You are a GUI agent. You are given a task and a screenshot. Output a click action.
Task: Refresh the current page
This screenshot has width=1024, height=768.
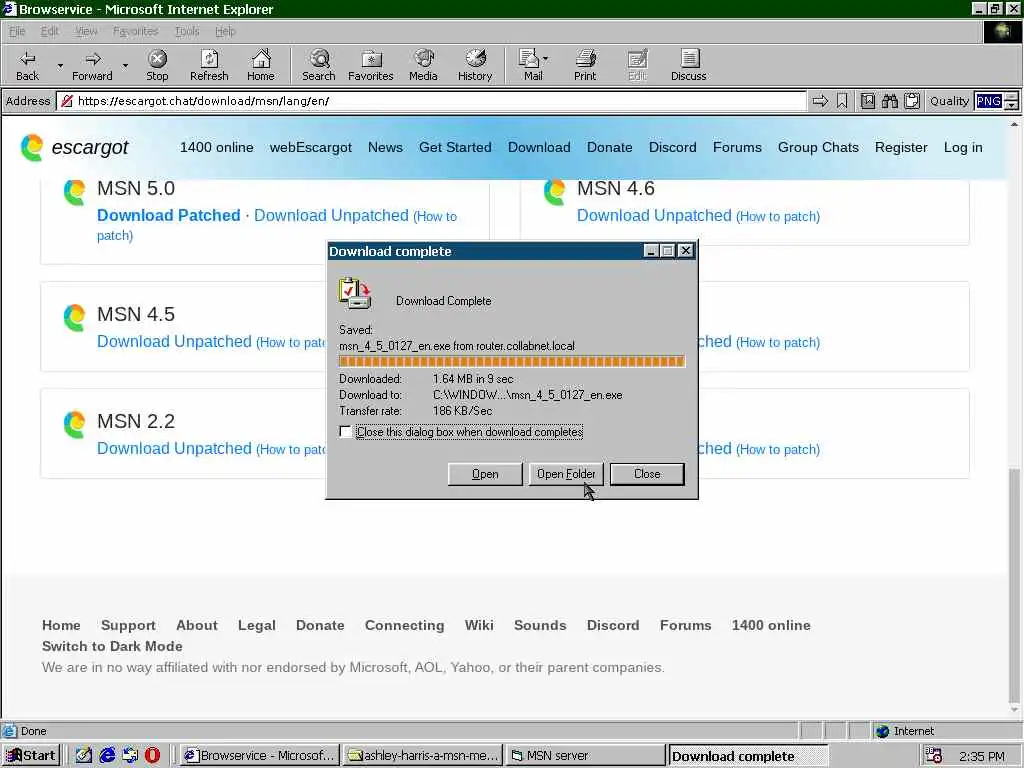point(209,65)
